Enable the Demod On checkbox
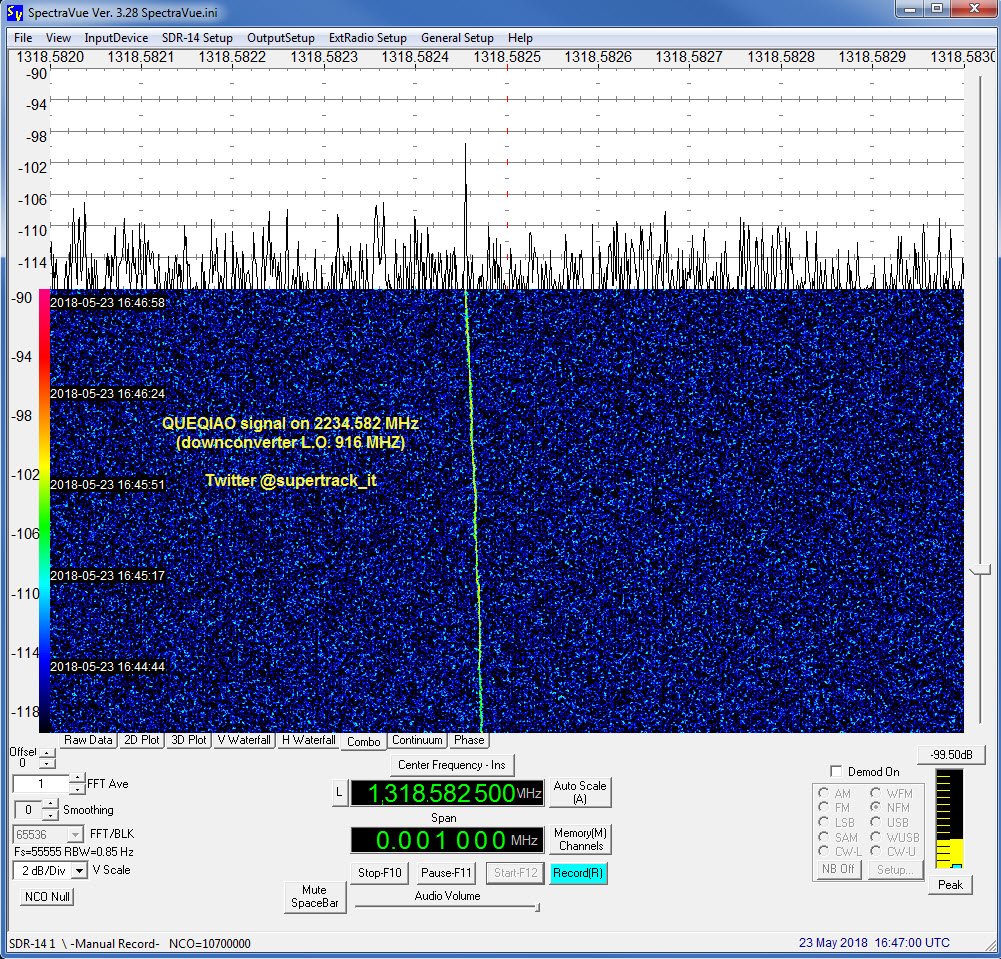The height and width of the screenshot is (959, 1001). click(x=836, y=771)
